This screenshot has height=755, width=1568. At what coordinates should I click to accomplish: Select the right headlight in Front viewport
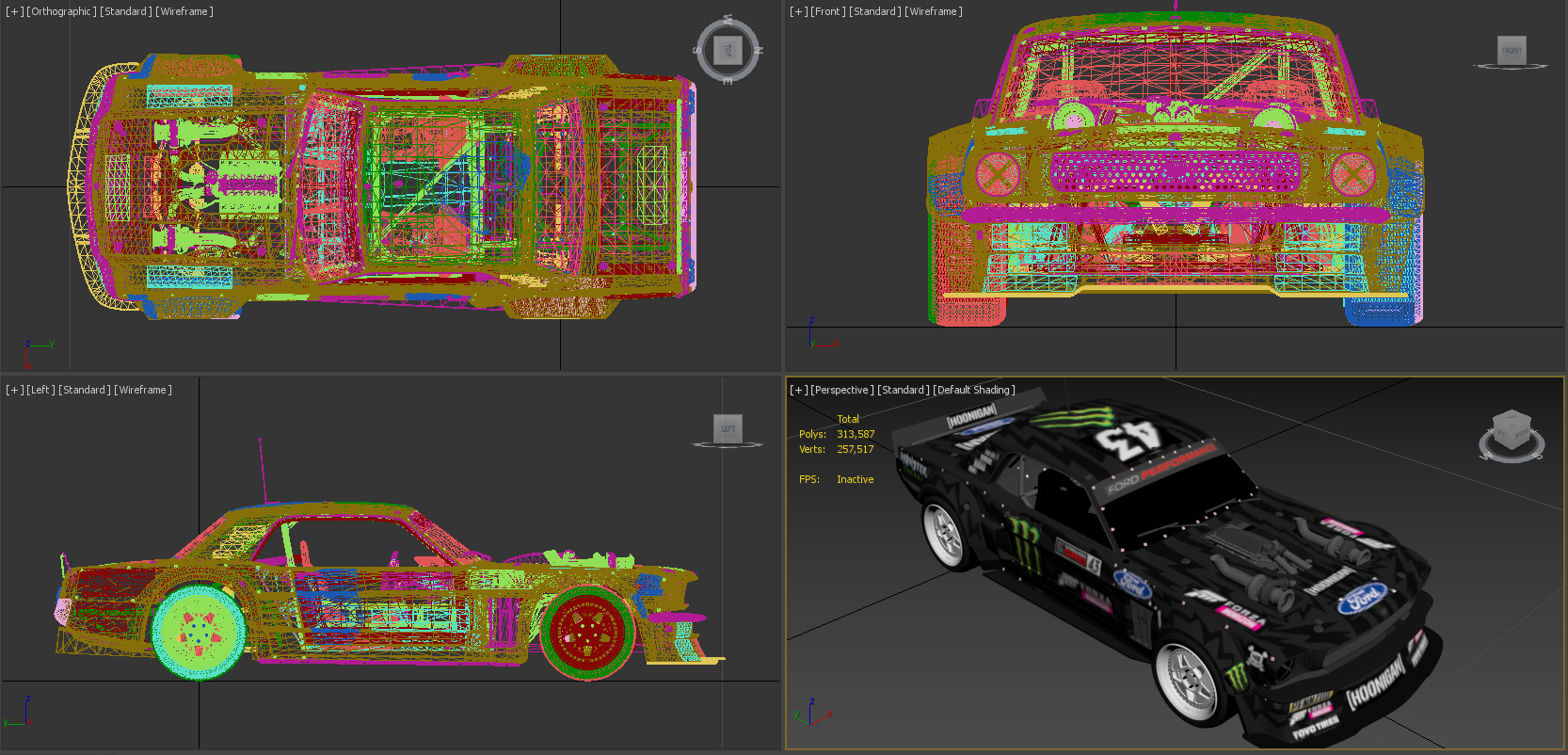click(1352, 173)
